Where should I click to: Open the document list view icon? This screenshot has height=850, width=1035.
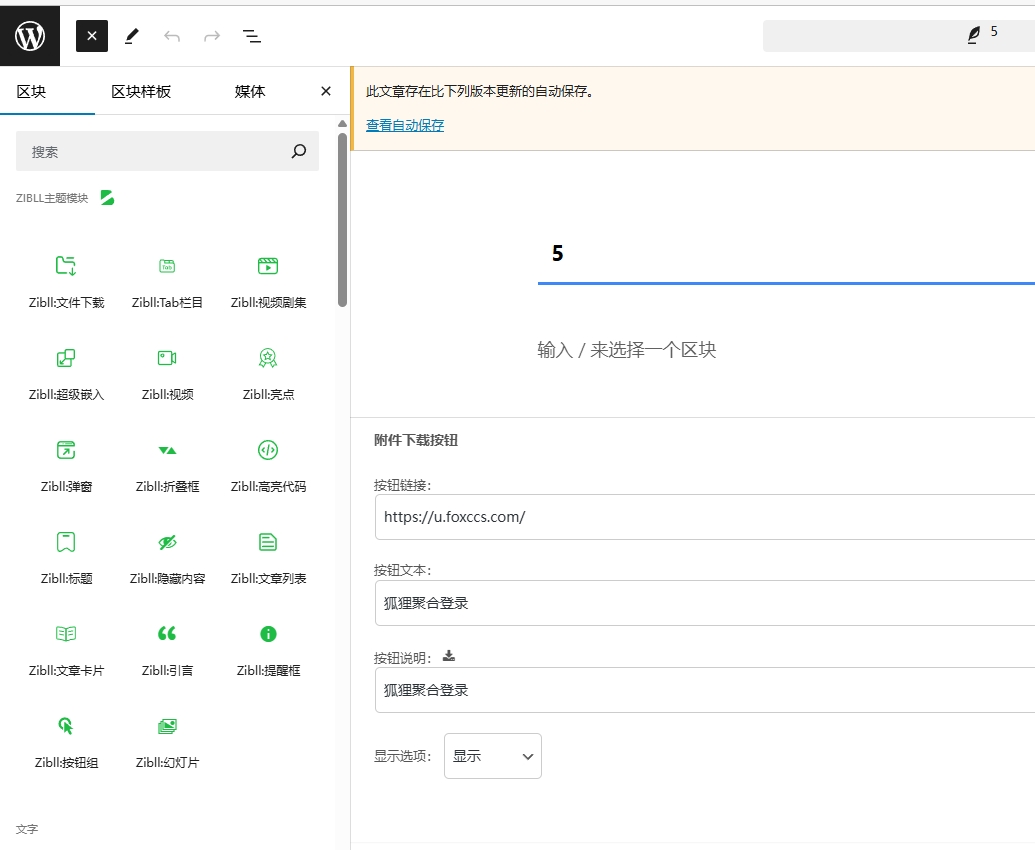(252, 36)
